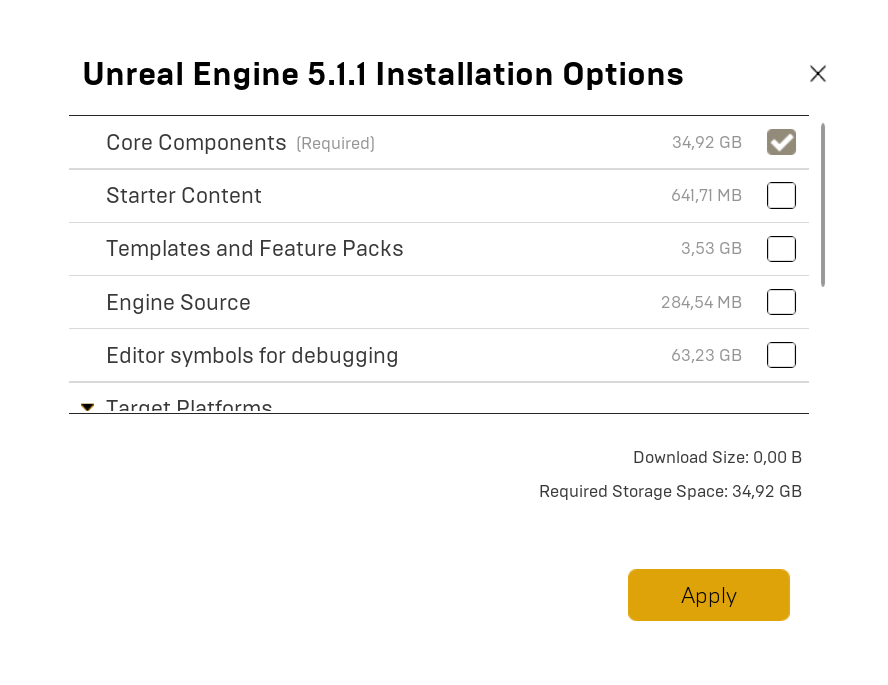The height and width of the screenshot is (685, 888).
Task: Click the Engine Source label
Action: click(178, 302)
